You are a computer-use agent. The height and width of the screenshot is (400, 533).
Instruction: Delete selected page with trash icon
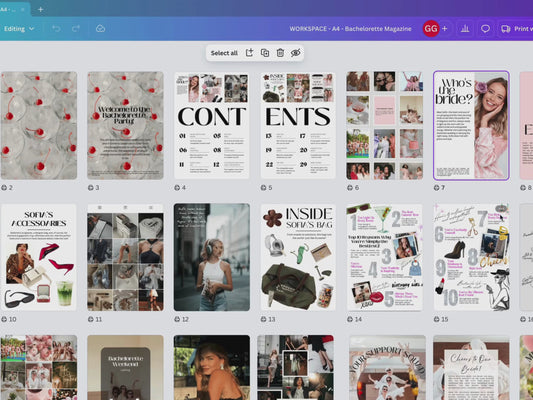[280, 53]
